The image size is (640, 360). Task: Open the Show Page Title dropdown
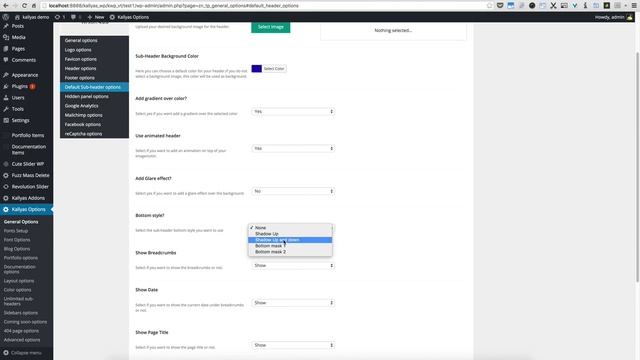pos(293,345)
